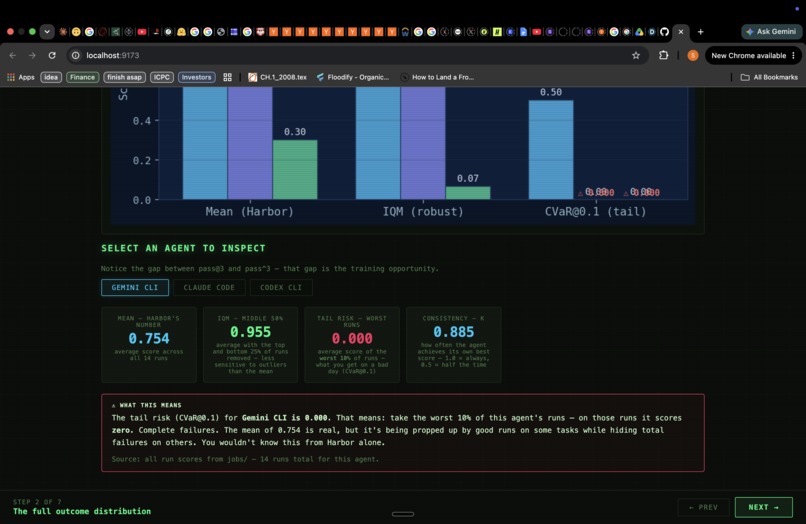This screenshot has height=524, width=806.
Task: Switch to the globe favicon tab
Action: pos(221,32)
